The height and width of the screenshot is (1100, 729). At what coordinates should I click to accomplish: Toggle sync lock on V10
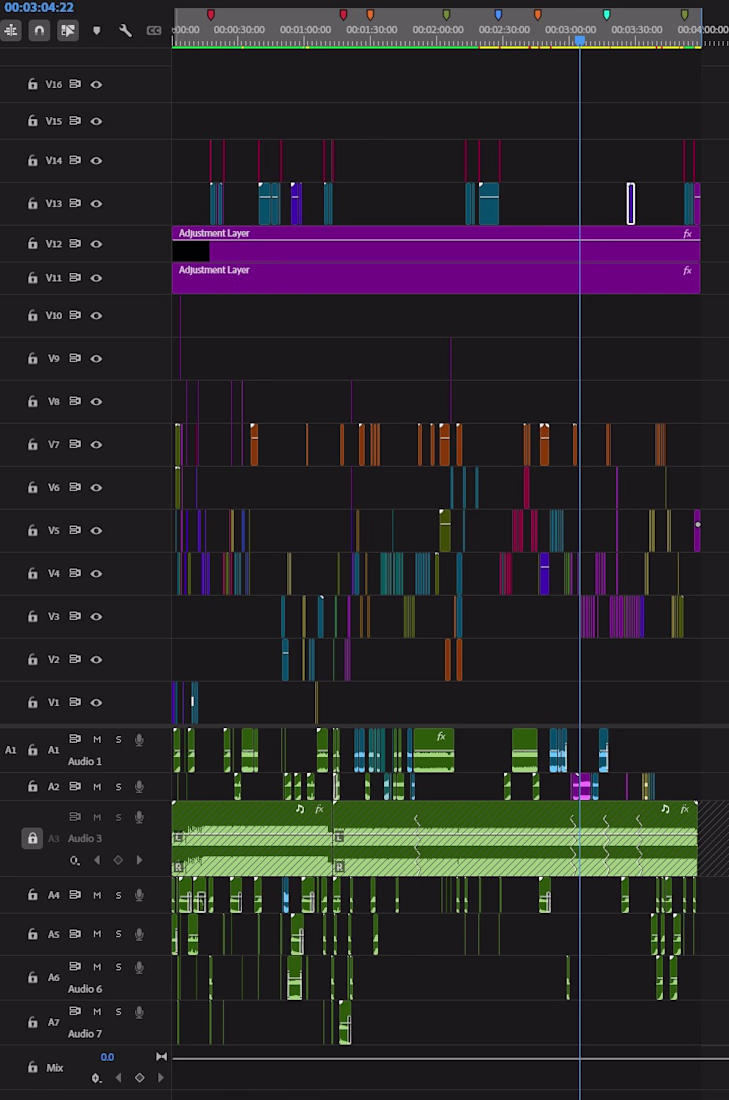pyautogui.click(x=75, y=315)
